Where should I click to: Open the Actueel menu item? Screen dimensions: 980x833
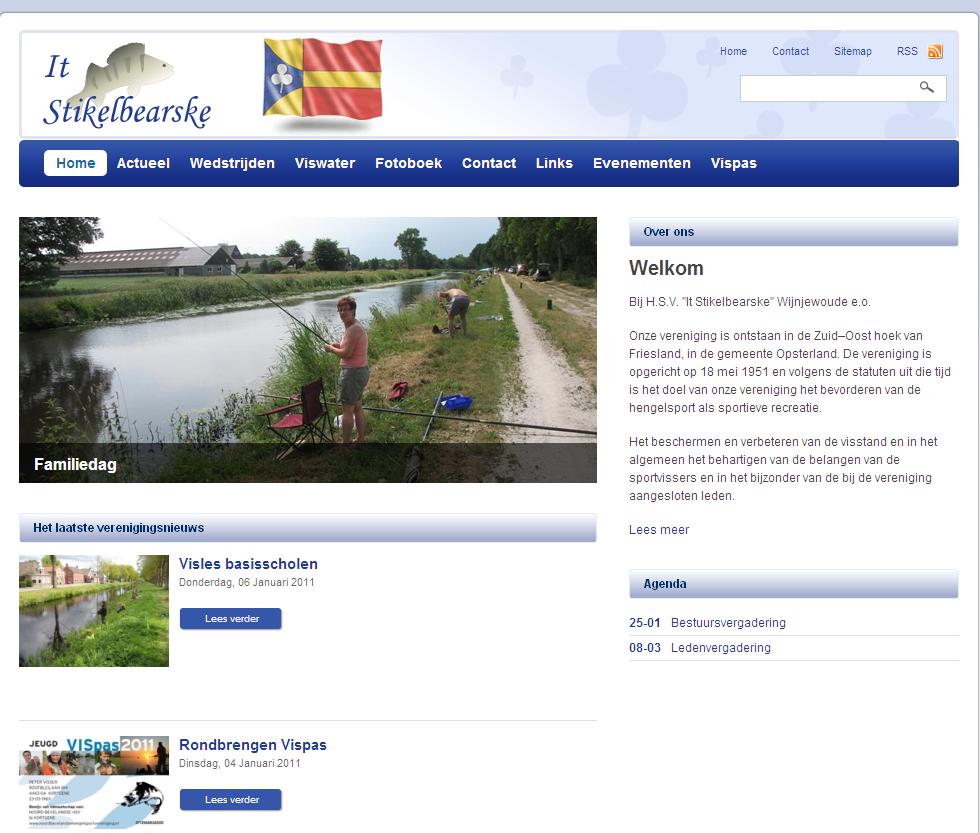143,163
